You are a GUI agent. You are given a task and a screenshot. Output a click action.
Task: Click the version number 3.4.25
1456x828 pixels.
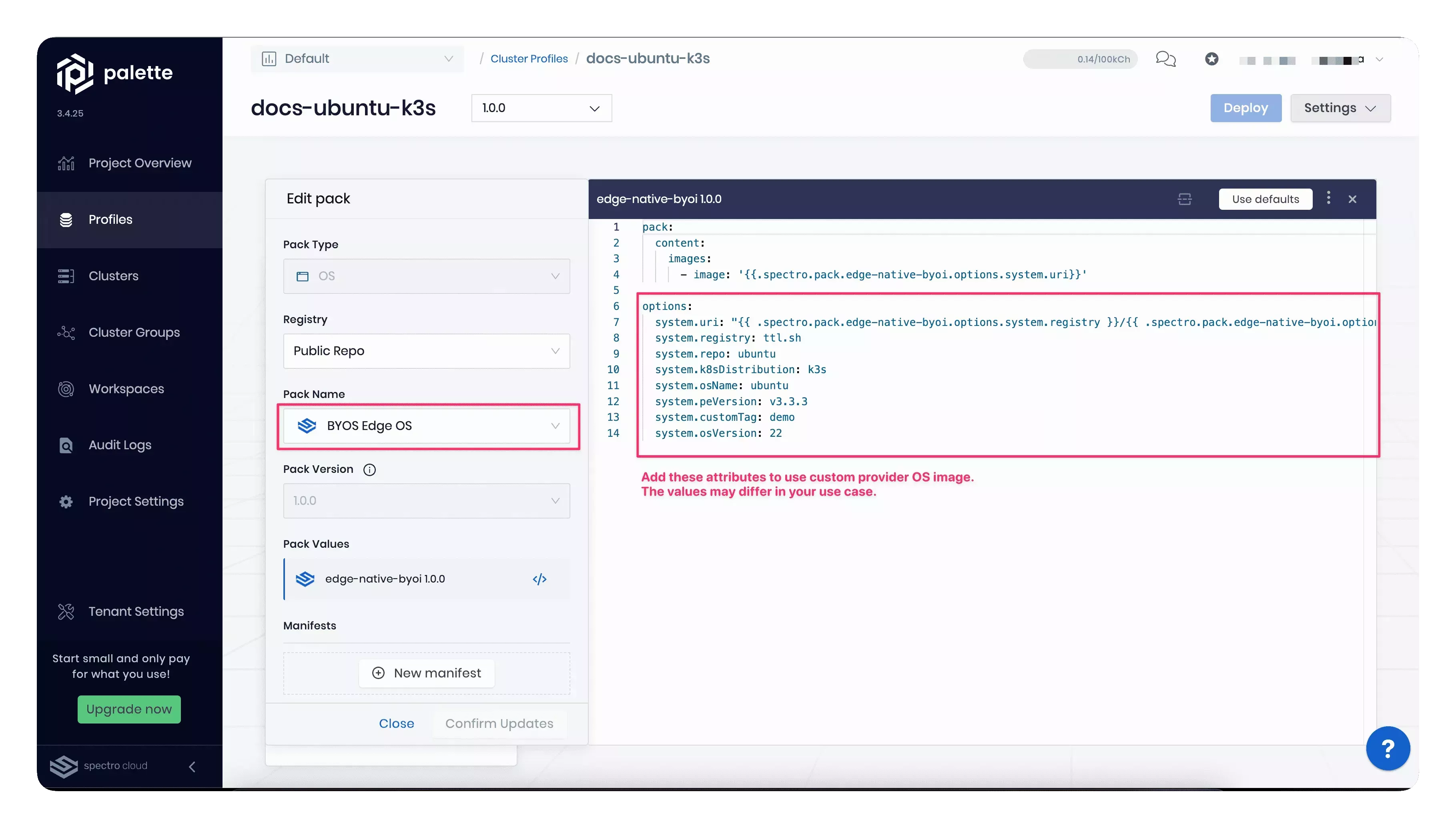click(70, 113)
